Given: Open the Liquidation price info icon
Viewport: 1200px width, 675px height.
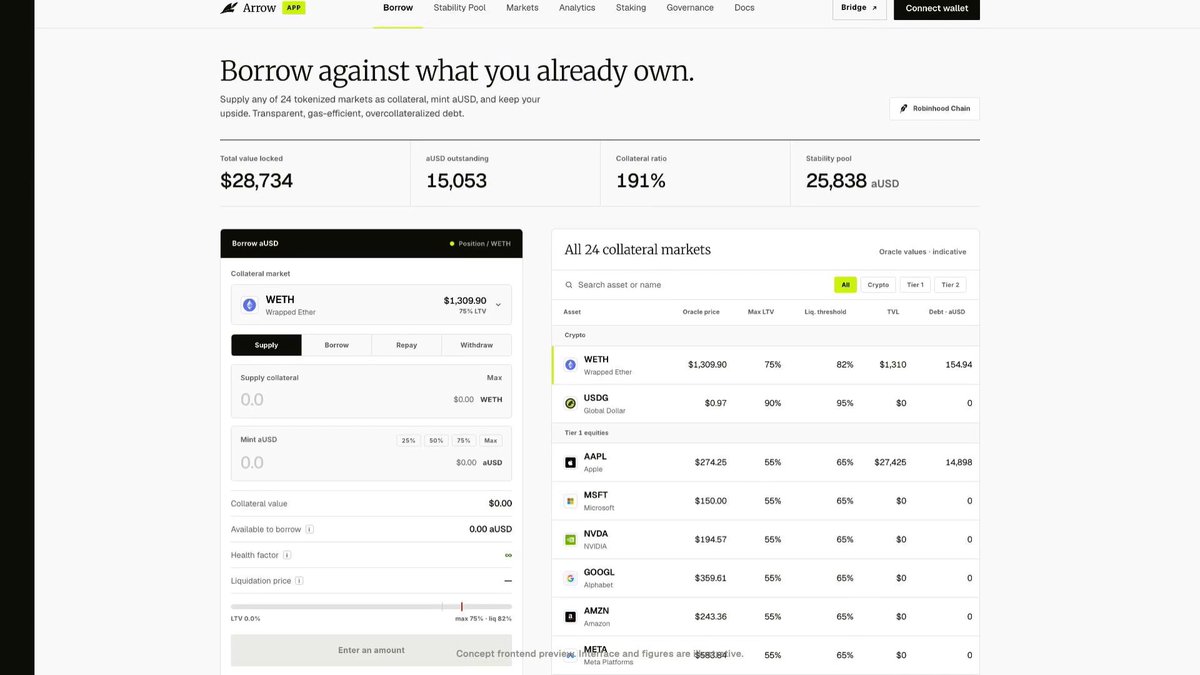Looking at the screenshot, I should pos(299,581).
